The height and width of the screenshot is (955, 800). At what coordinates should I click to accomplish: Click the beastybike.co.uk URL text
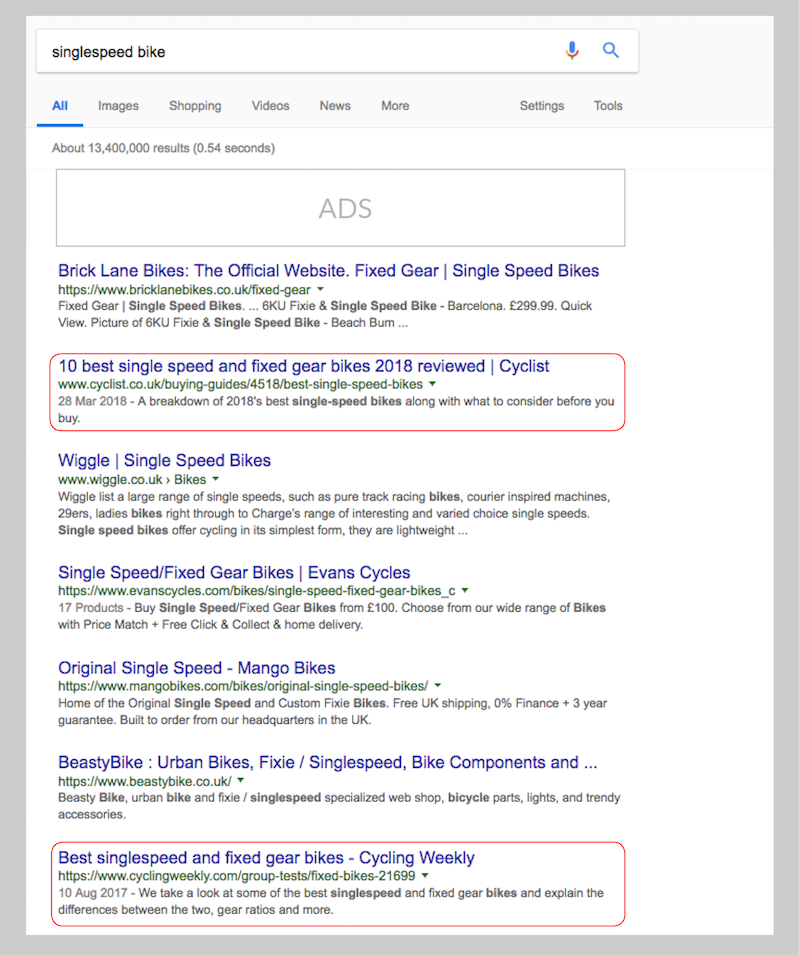(x=145, y=781)
